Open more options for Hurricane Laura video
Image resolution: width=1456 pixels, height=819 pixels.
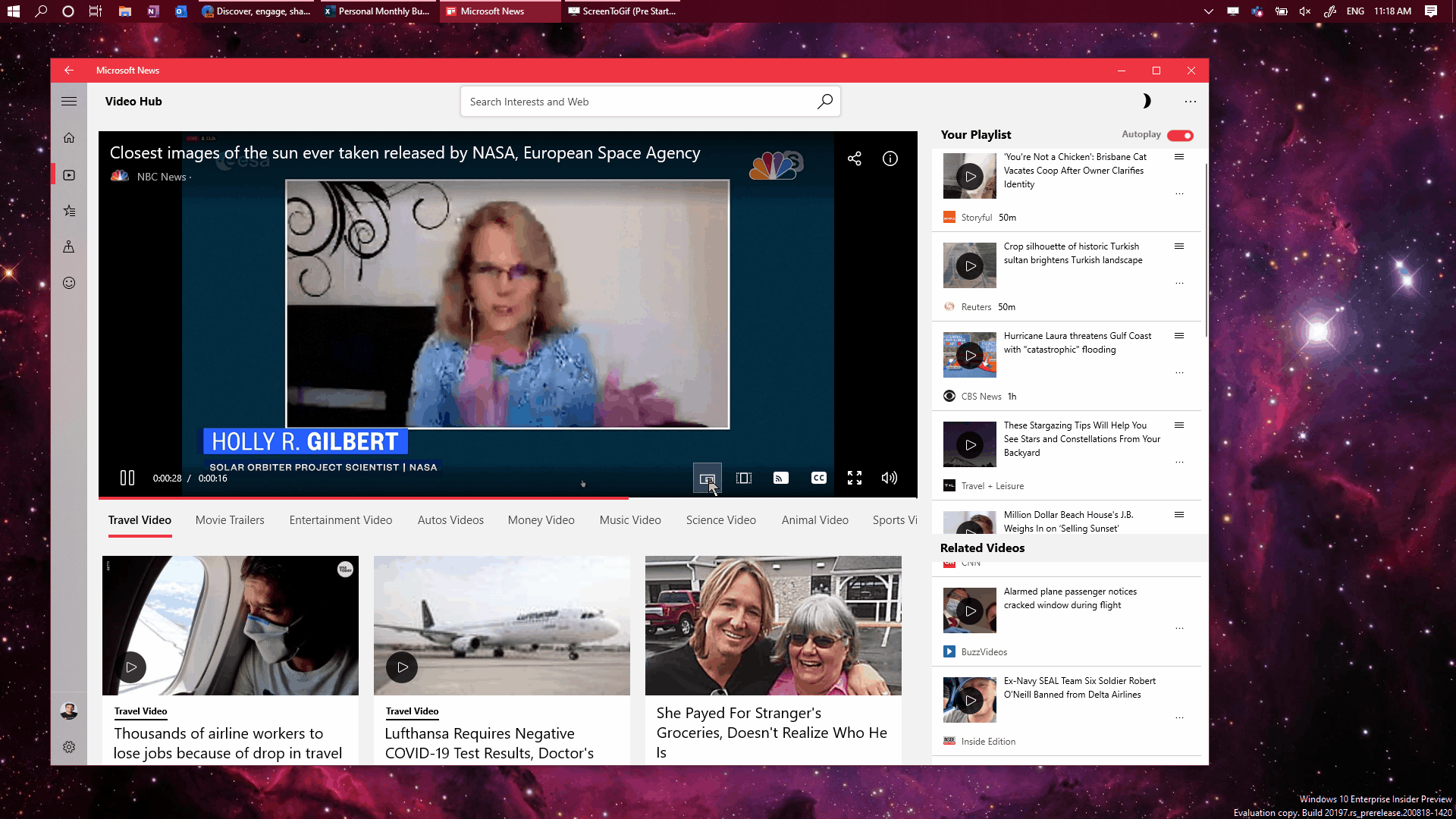1179,373
